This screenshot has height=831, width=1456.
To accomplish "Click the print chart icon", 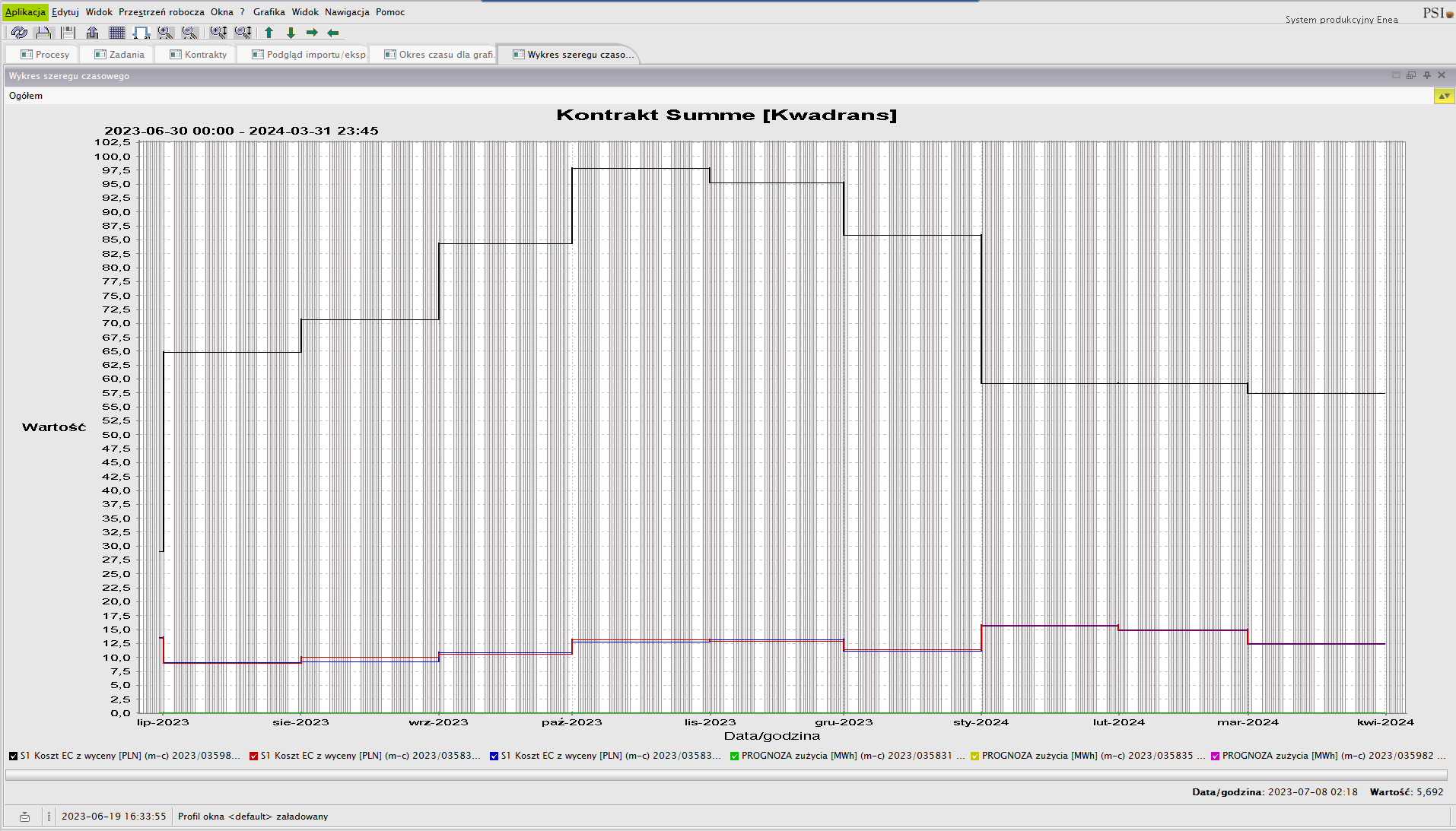I will (44, 33).
